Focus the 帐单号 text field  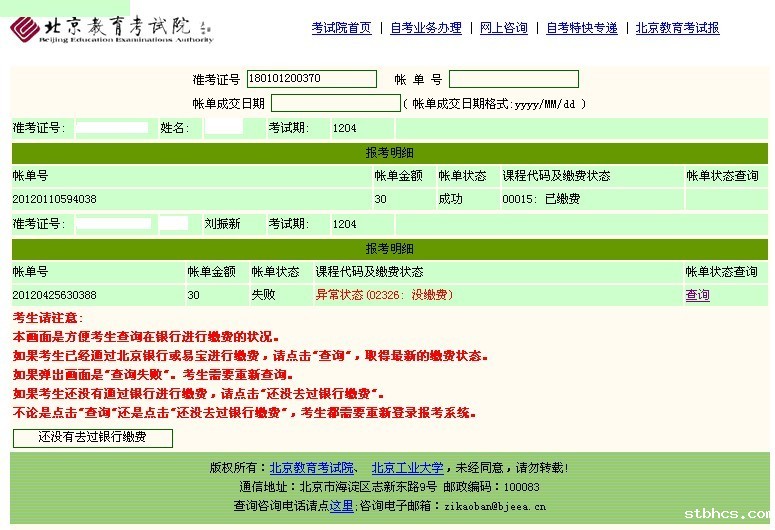tap(513, 79)
